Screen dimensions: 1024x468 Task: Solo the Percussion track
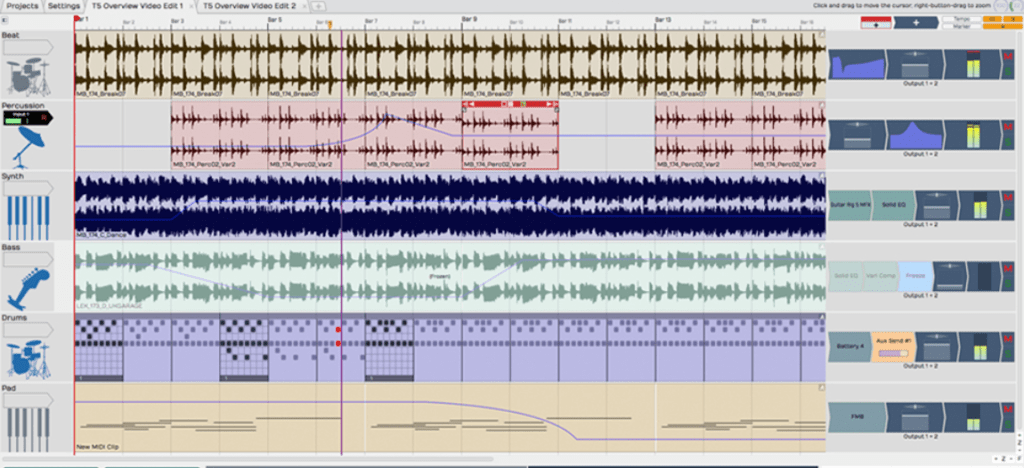pos(1008,141)
